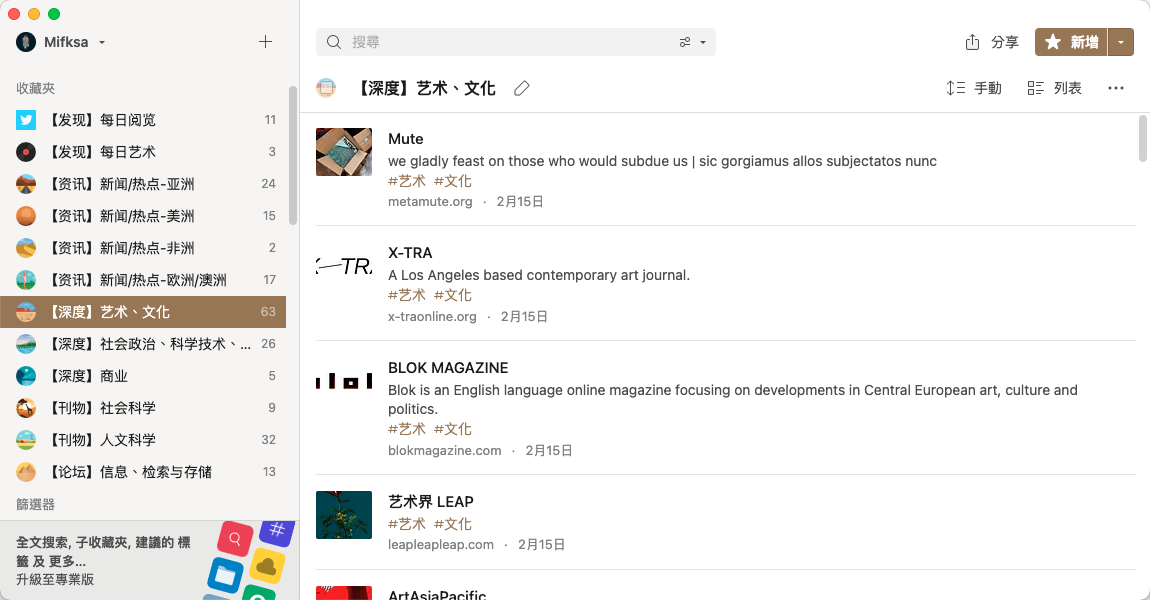Click the share icon next to 分享
The image size is (1150, 600).
click(x=973, y=42)
